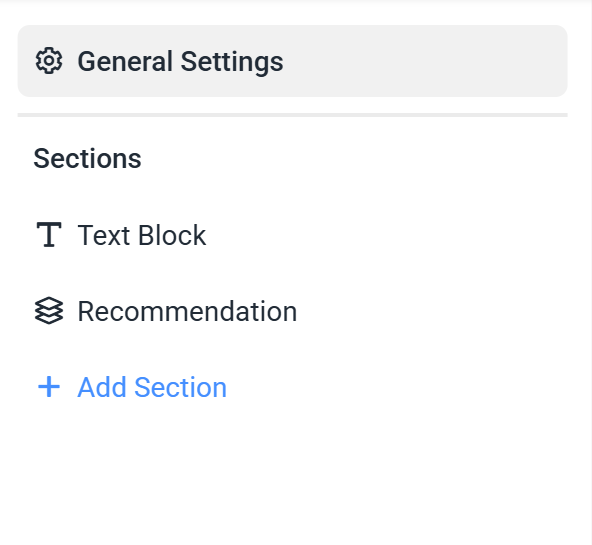The width and height of the screenshot is (592, 545).
Task: Click the word Section in blue link
Action: [180, 388]
